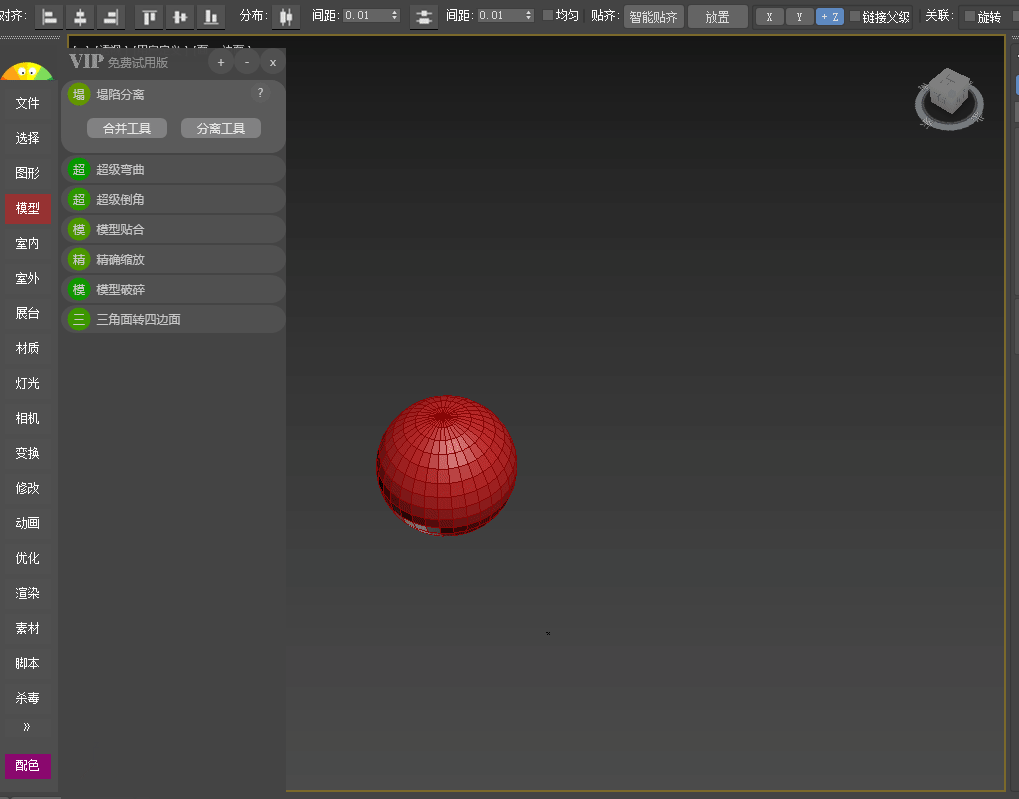Image resolution: width=1019 pixels, height=799 pixels.
Task: Click the align left icon
Action: point(50,17)
